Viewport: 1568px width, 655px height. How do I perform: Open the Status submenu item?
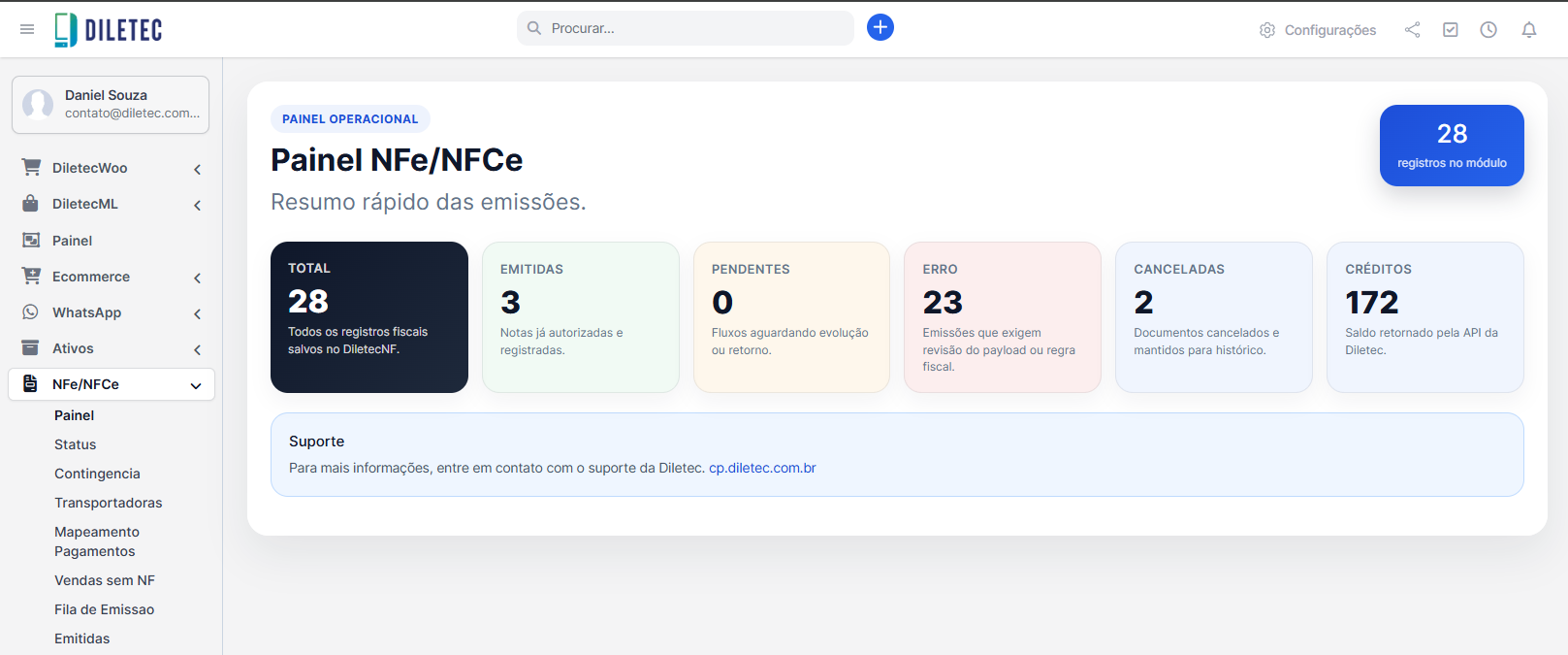(x=76, y=444)
